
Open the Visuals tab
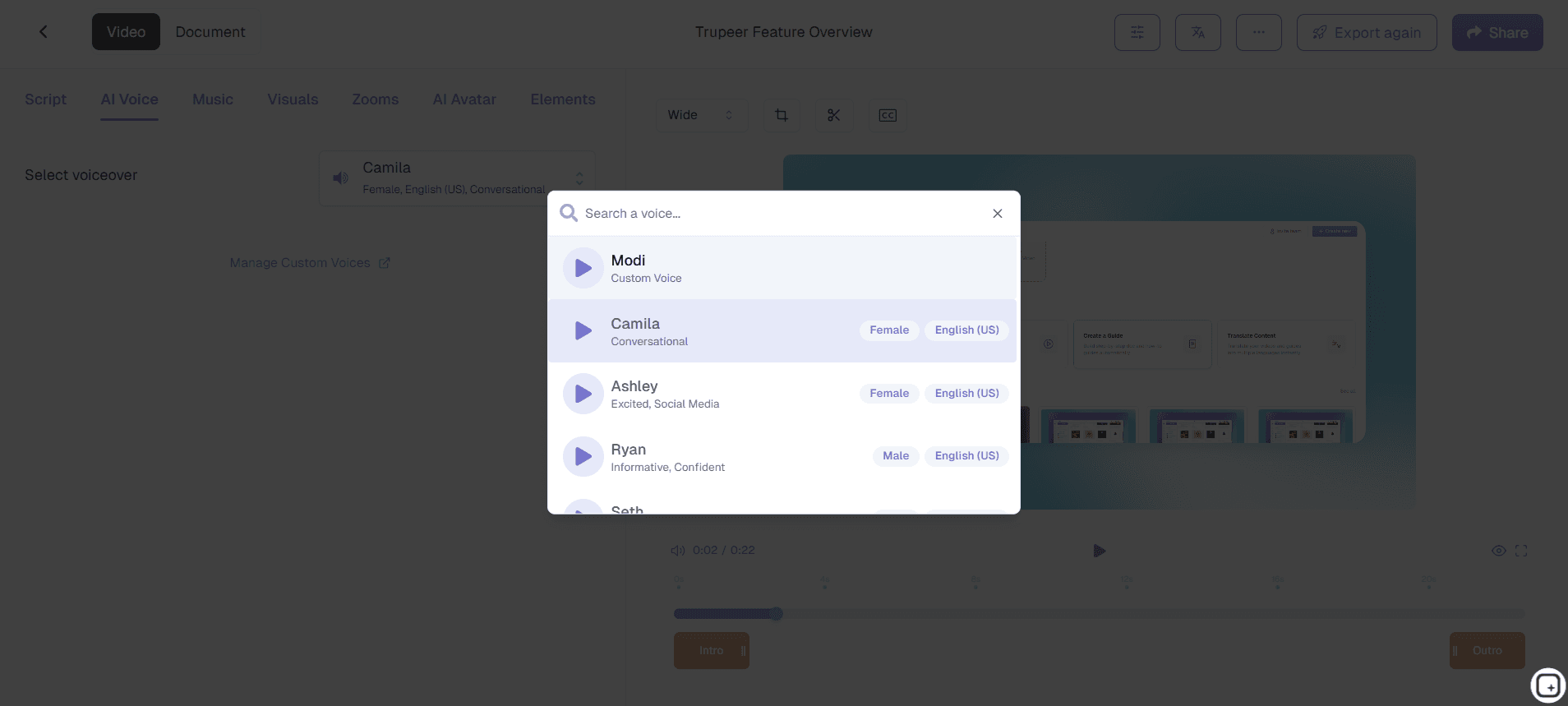pyautogui.click(x=293, y=99)
